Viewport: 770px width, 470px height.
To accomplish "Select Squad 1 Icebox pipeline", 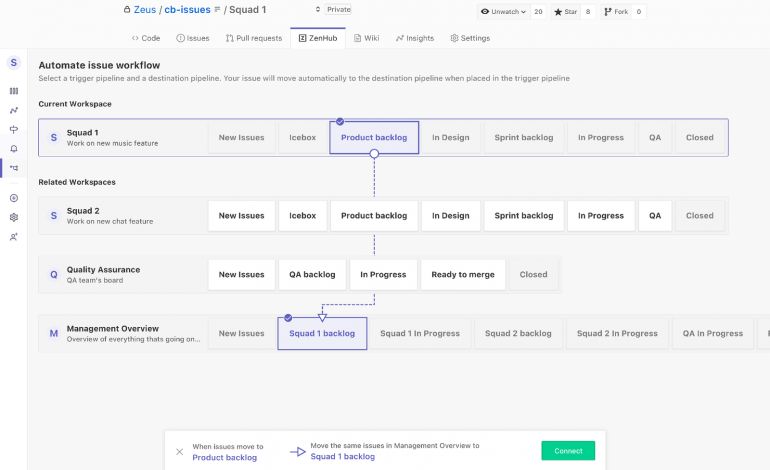I will pos(302,138).
